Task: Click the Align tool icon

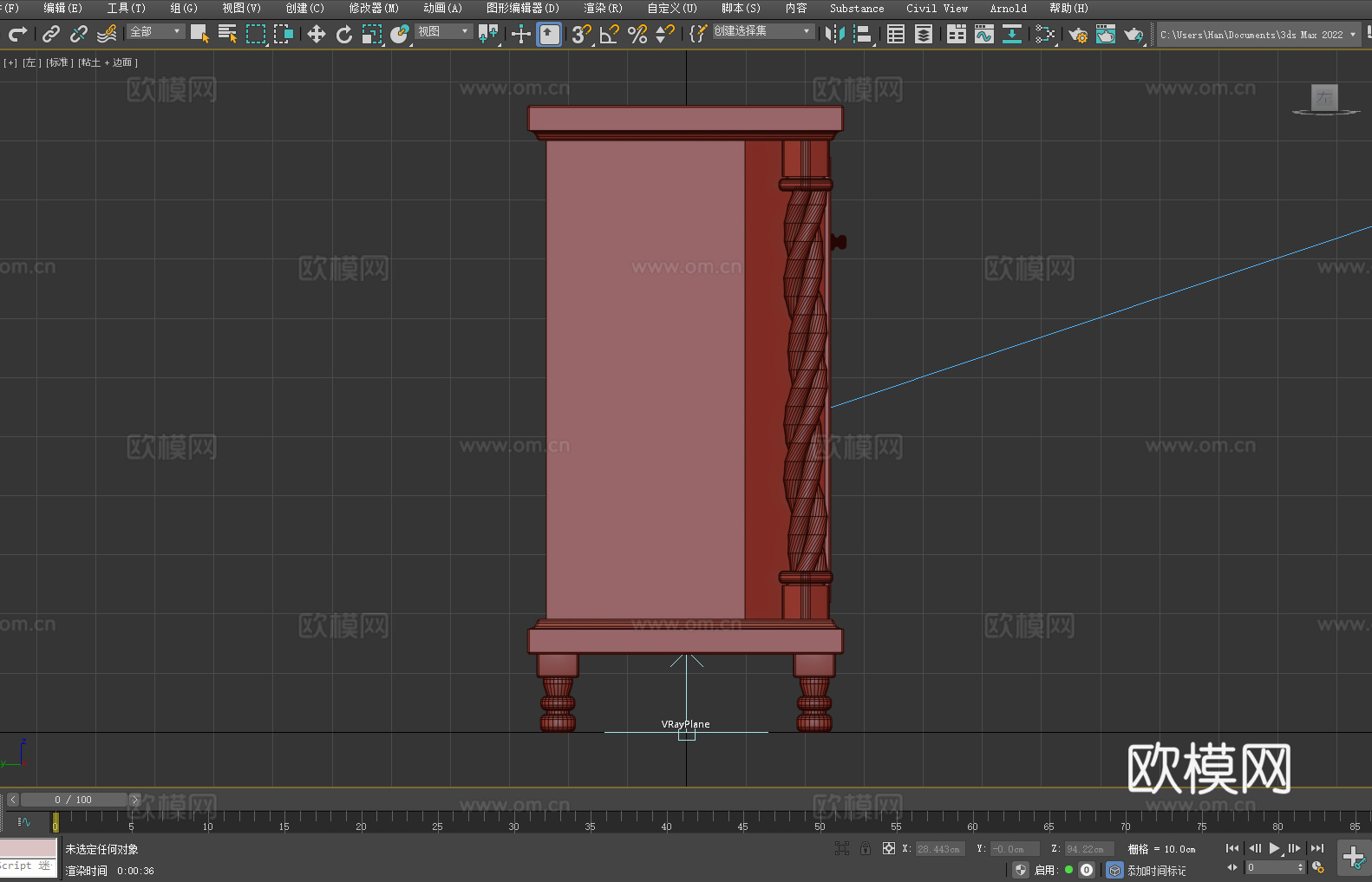Action: (x=863, y=34)
